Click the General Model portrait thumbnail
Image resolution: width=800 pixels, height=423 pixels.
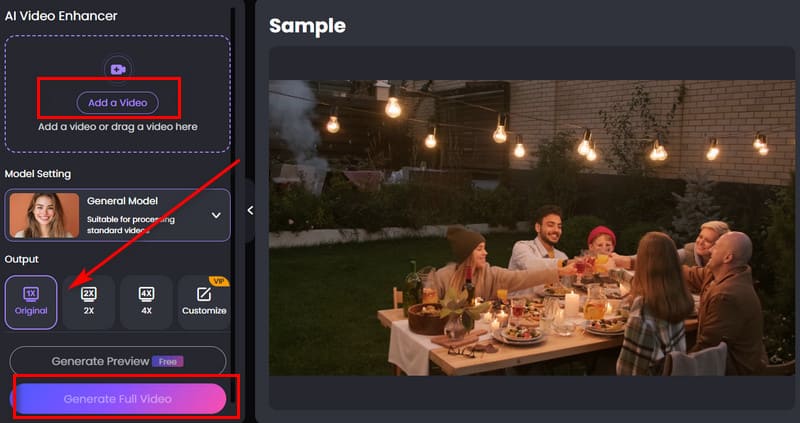[44, 215]
